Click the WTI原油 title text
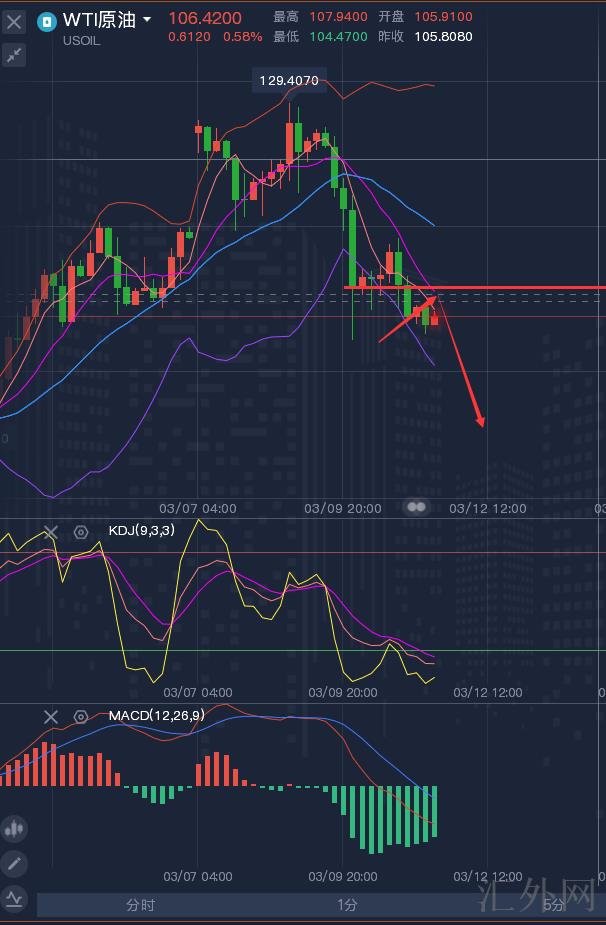This screenshot has height=925, width=606. point(100,19)
